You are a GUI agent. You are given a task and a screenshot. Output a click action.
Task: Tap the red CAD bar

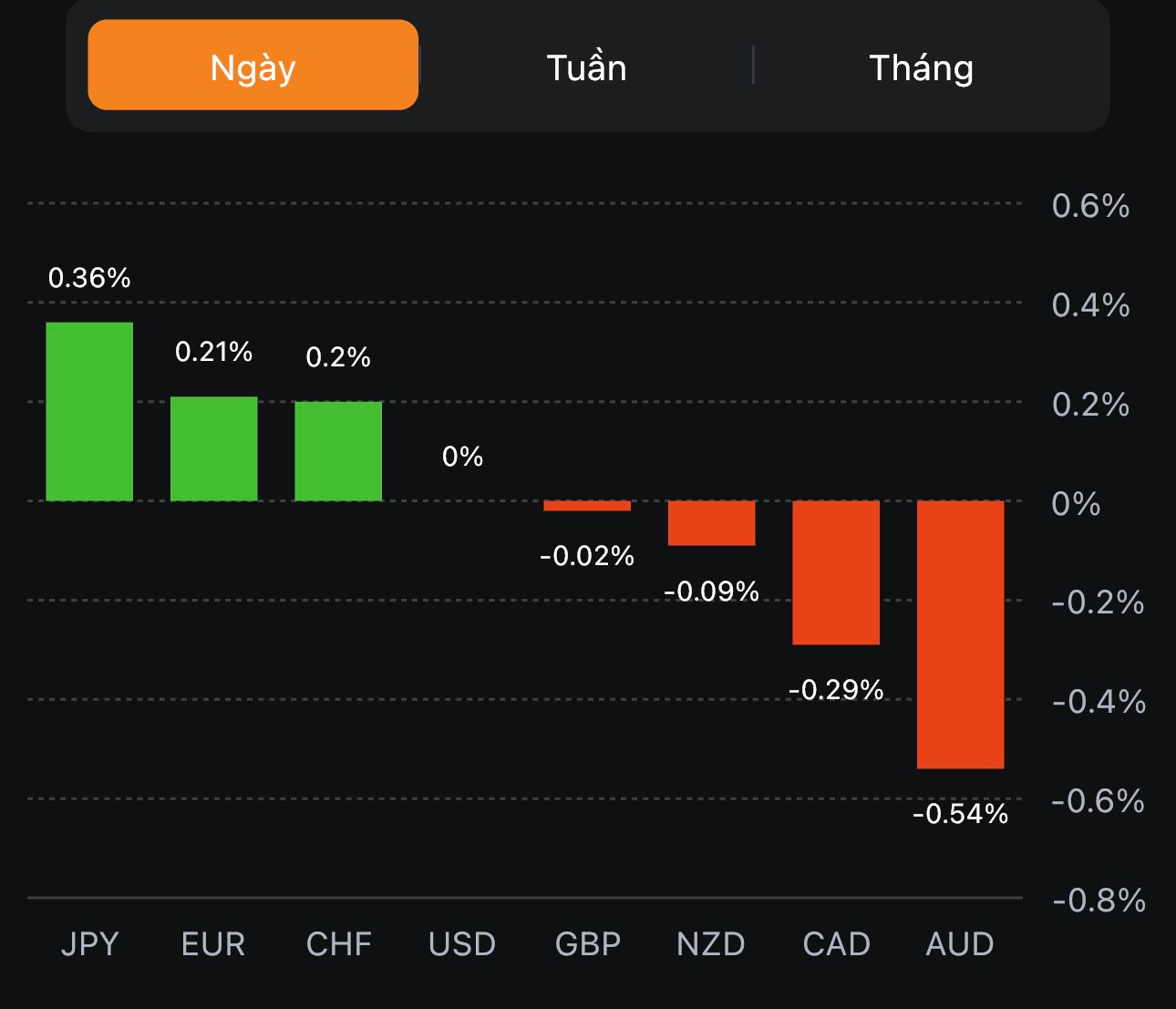tap(836, 571)
